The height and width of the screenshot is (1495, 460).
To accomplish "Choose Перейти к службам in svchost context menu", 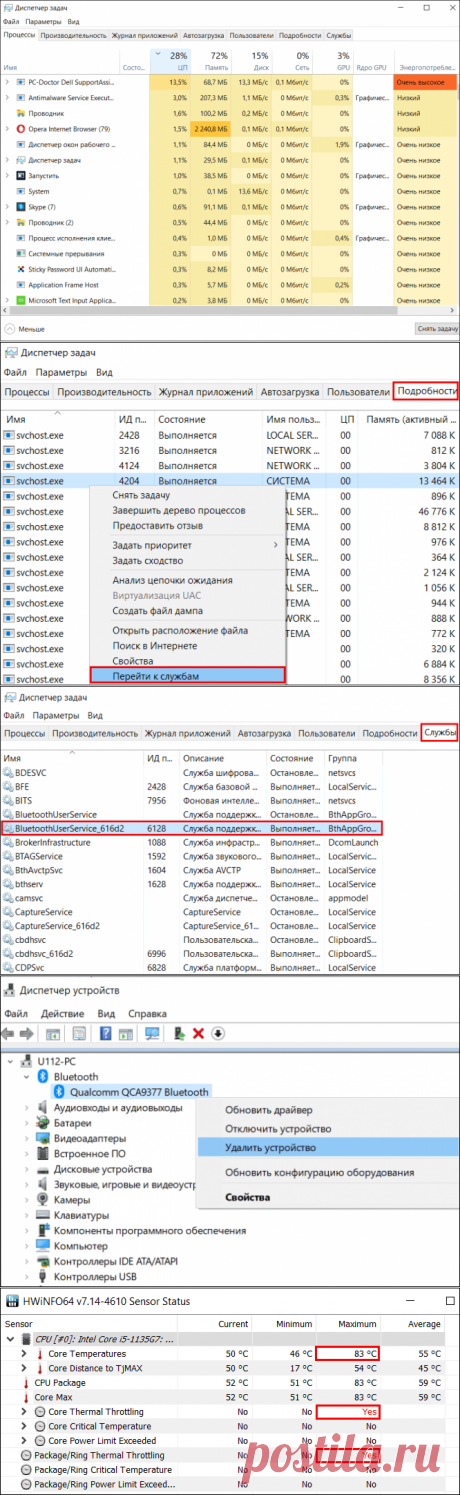I will point(186,676).
